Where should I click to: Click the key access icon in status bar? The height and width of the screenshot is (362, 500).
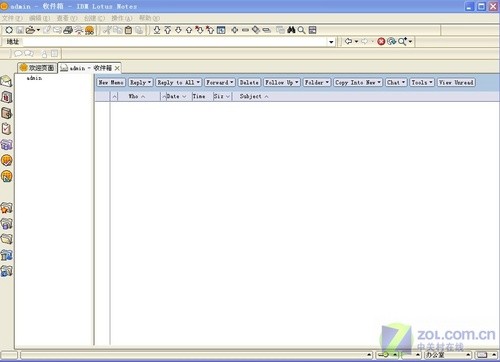383,355
